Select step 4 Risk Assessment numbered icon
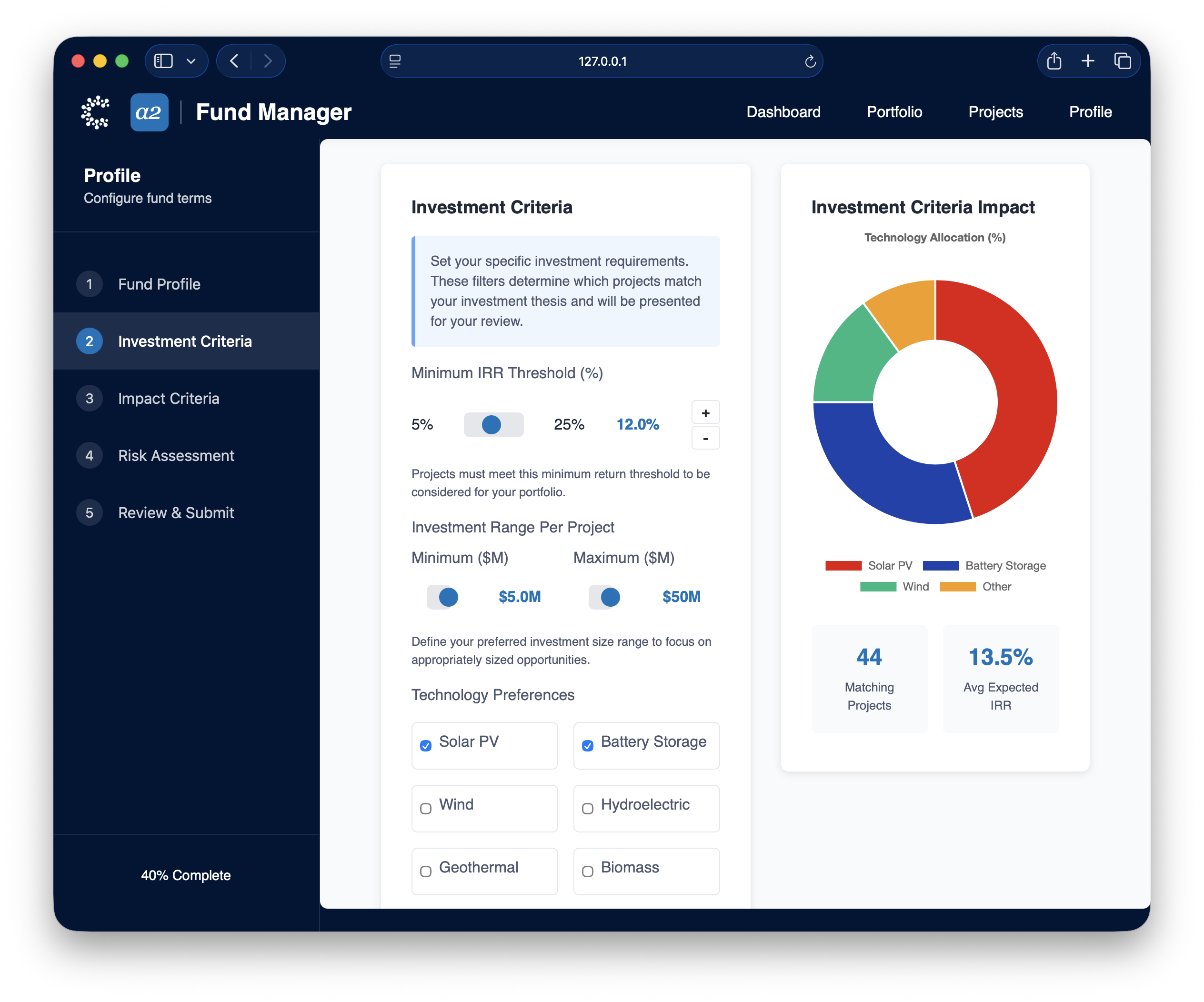This screenshot has height=1002, width=1204. (90, 455)
